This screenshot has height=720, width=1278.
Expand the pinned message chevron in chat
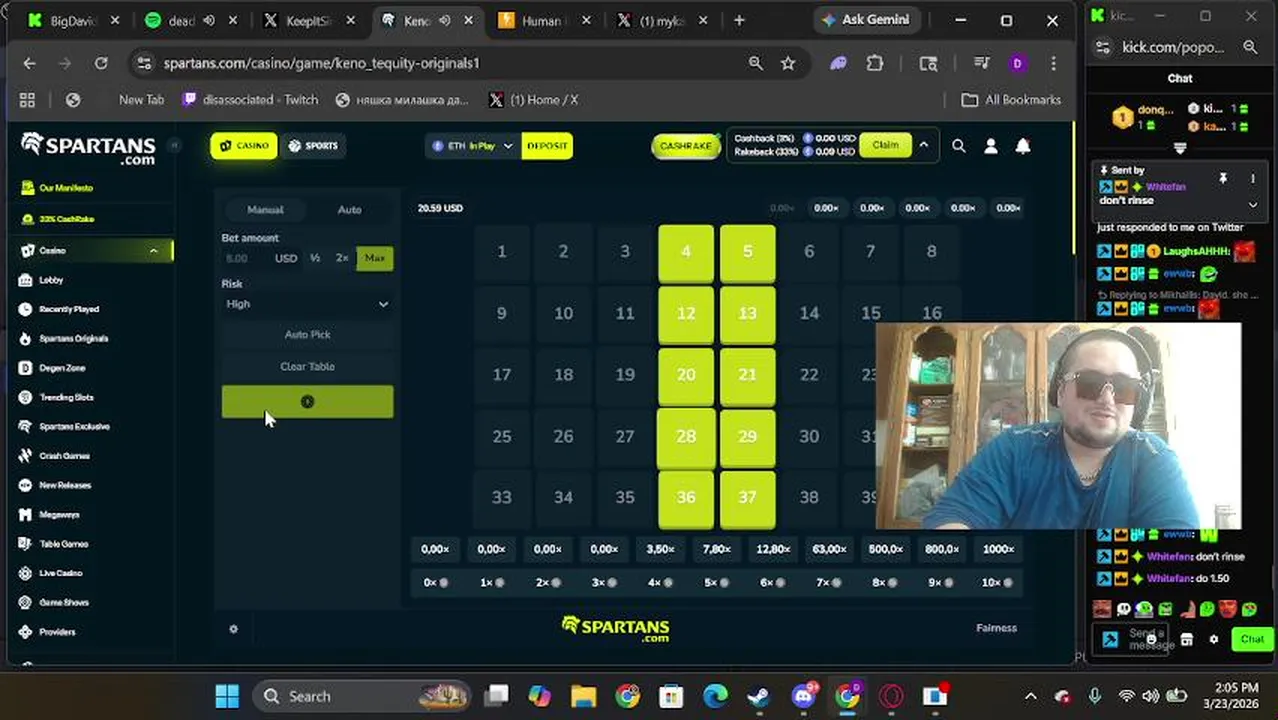1253,204
